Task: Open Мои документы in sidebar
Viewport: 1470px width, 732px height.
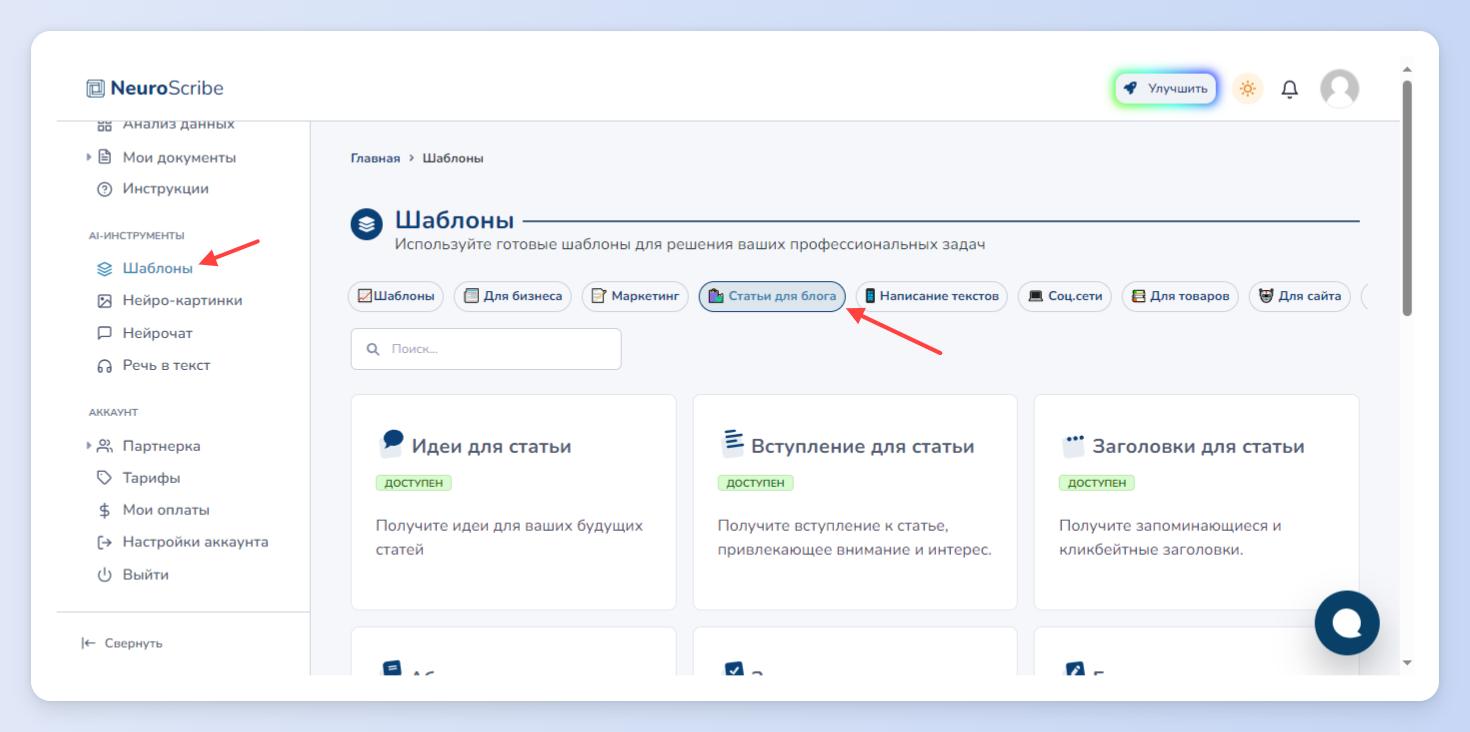Action: (x=179, y=157)
